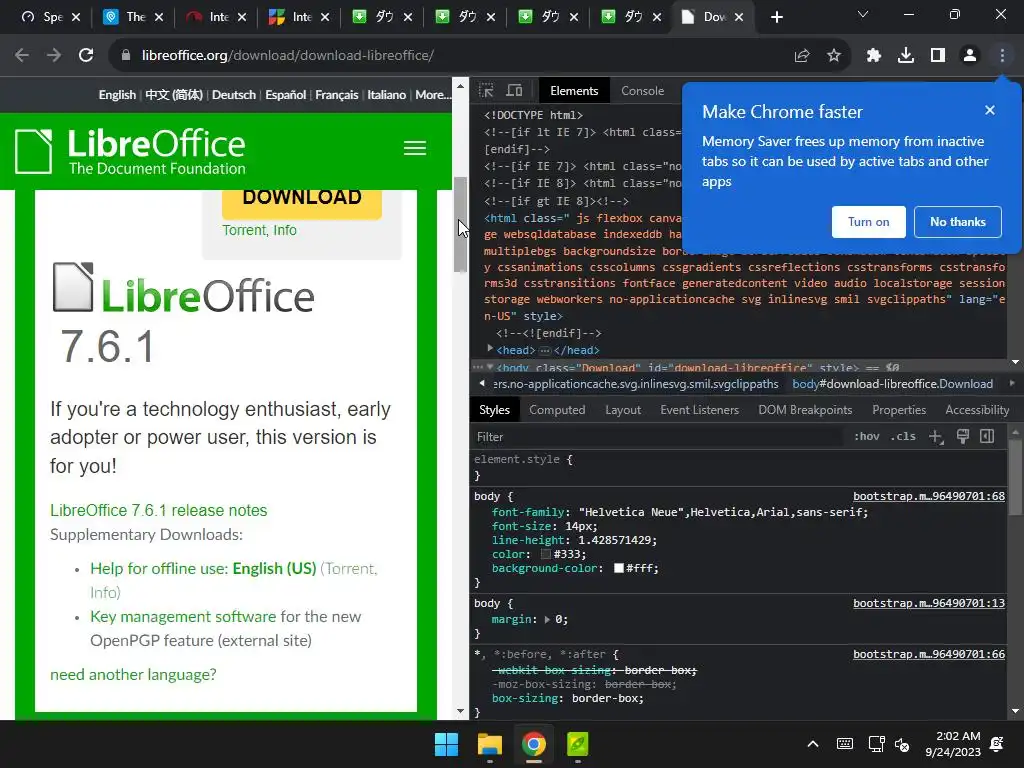Click the Torrent link under DOWNLOAD

244,230
